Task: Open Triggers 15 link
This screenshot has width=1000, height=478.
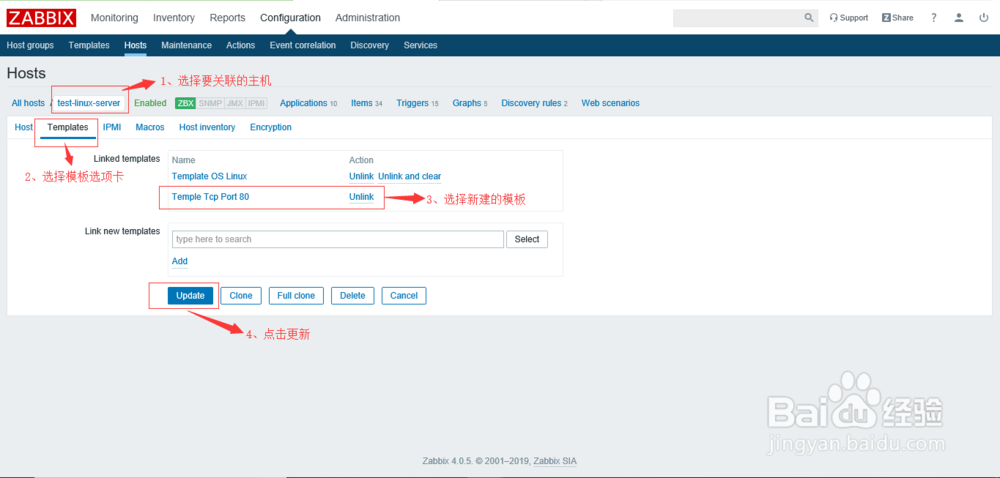Action: pos(417,103)
